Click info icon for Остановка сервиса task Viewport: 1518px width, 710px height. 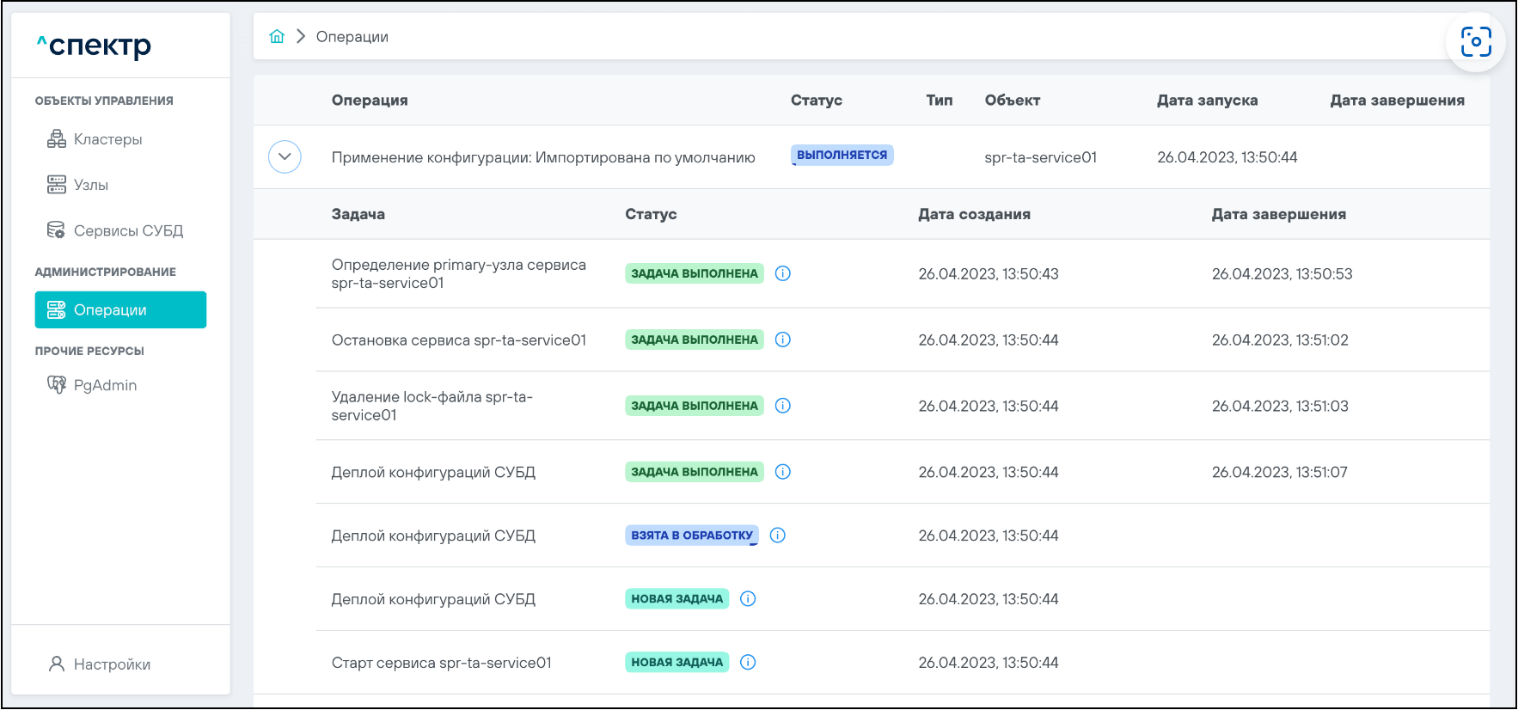point(783,340)
